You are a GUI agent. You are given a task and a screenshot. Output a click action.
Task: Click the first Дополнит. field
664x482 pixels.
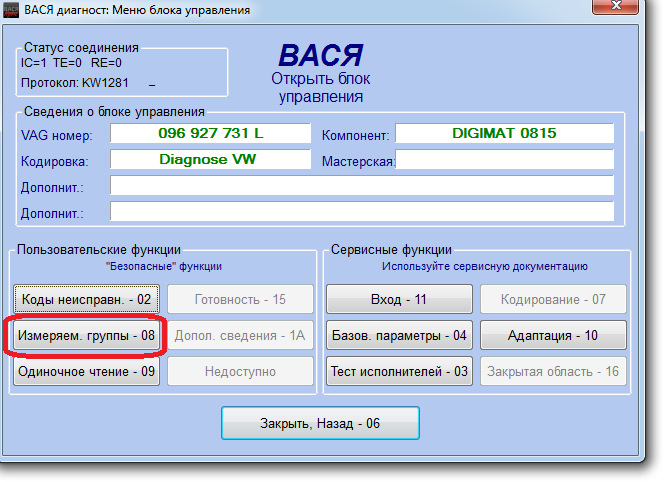tap(362, 186)
